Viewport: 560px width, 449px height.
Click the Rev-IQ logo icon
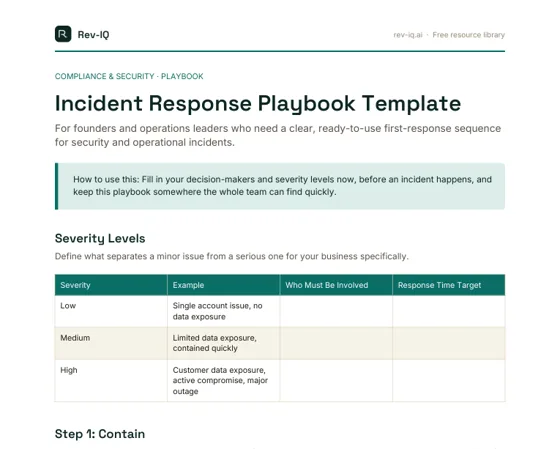(x=63, y=34)
